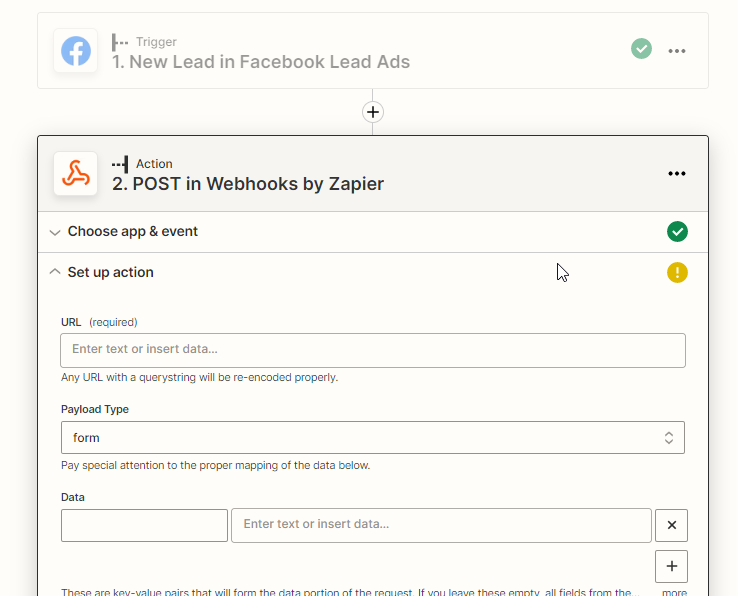The height and width of the screenshot is (596, 738).
Task: Remove the Data row with X button
Action: coord(671,525)
